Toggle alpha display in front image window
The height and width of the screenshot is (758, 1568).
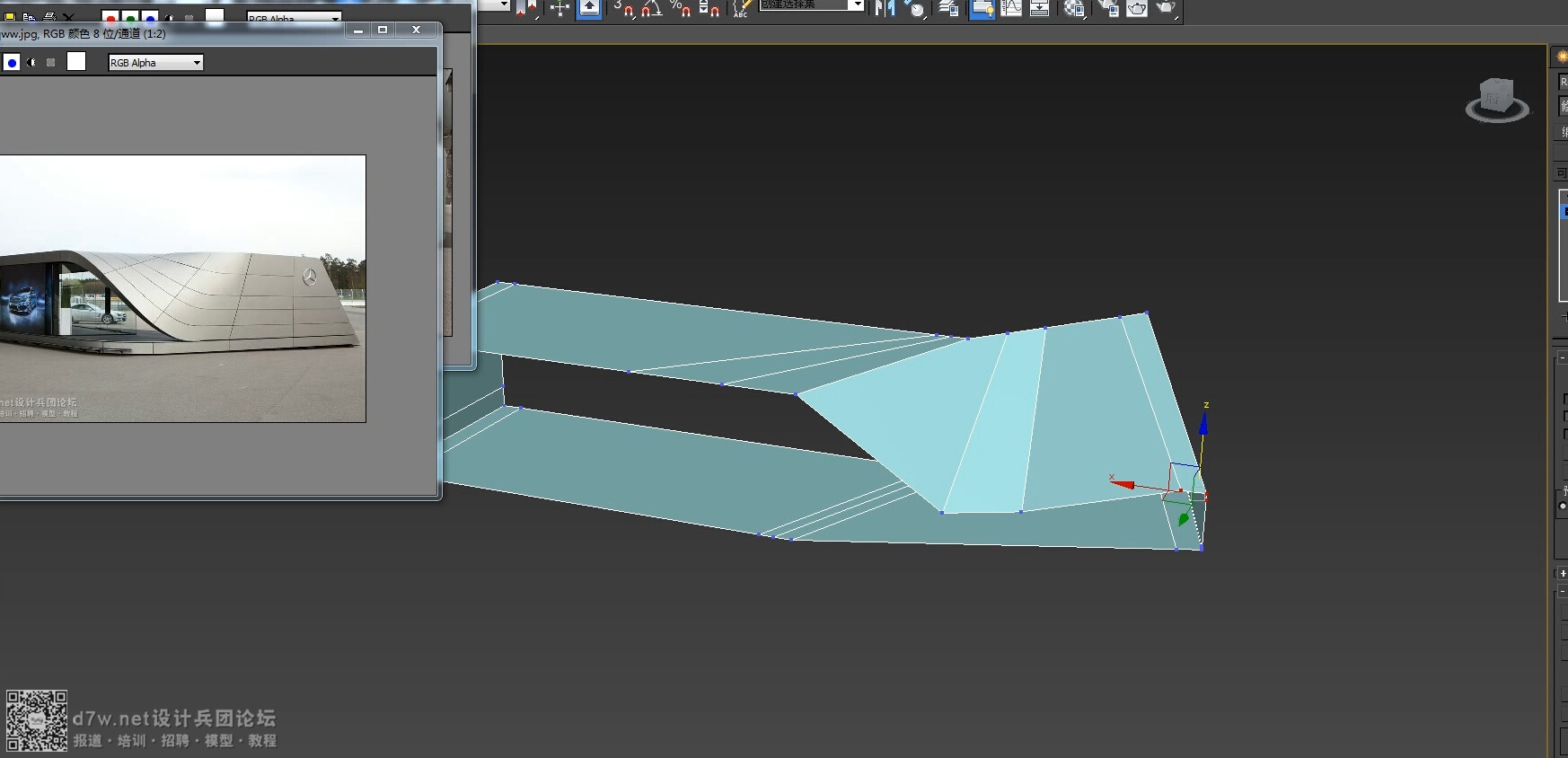click(x=32, y=62)
